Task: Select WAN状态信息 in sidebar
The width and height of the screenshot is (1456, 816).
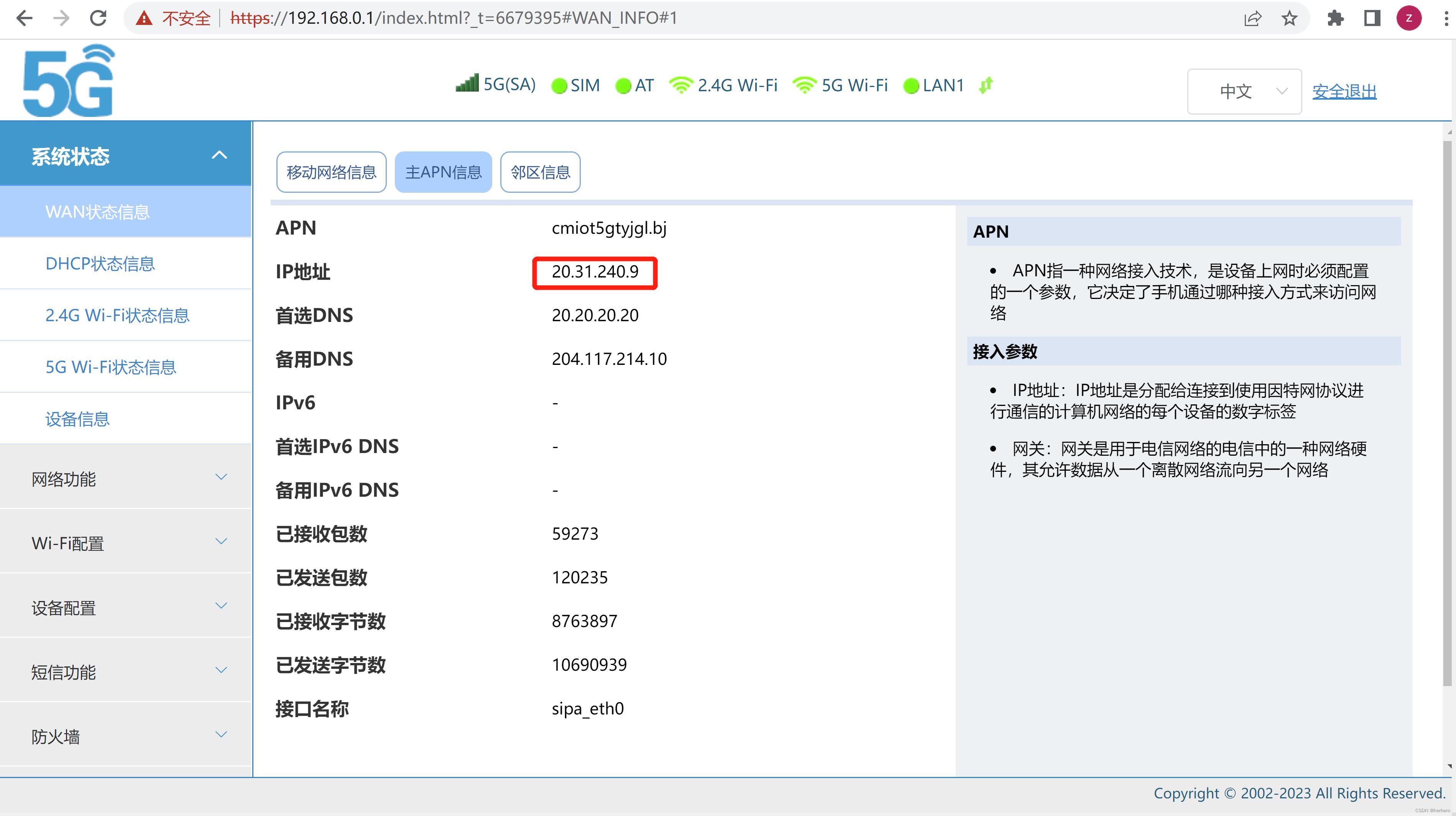Action: click(x=125, y=211)
